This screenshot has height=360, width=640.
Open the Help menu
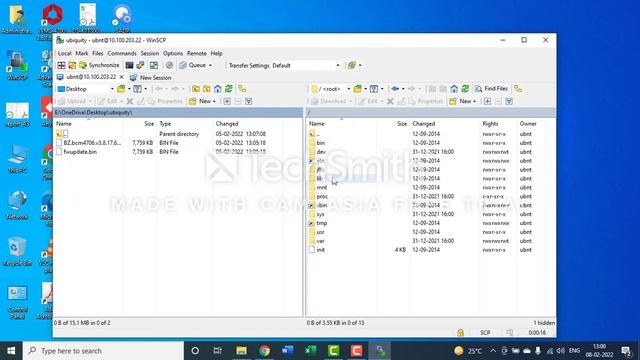pos(216,53)
